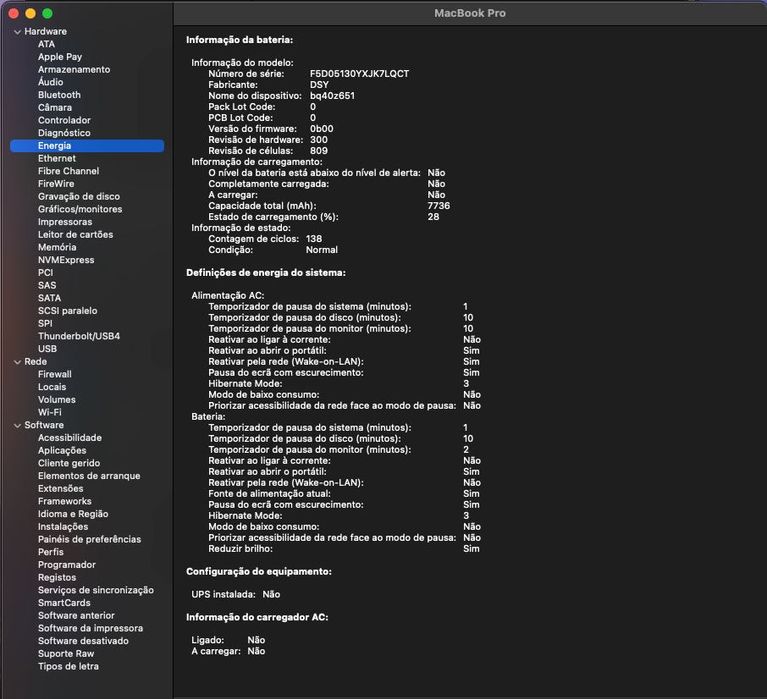Select Instalações under Software
Image resolution: width=767 pixels, height=699 pixels.
(63, 527)
